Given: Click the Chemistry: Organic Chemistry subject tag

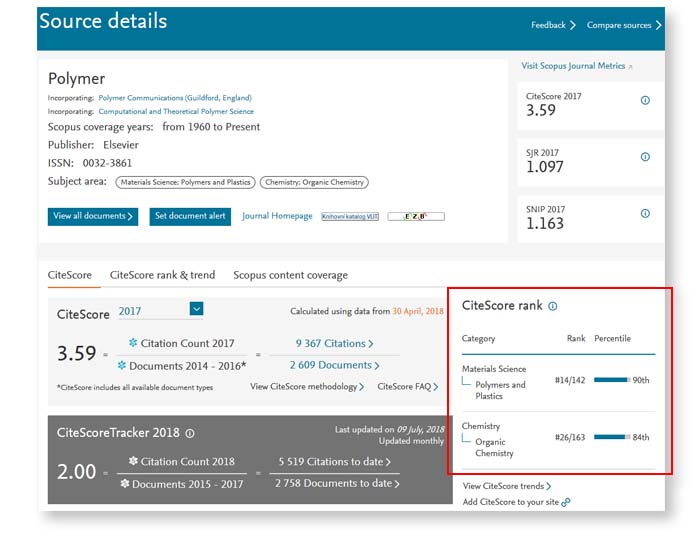Looking at the screenshot, I should (314, 182).
